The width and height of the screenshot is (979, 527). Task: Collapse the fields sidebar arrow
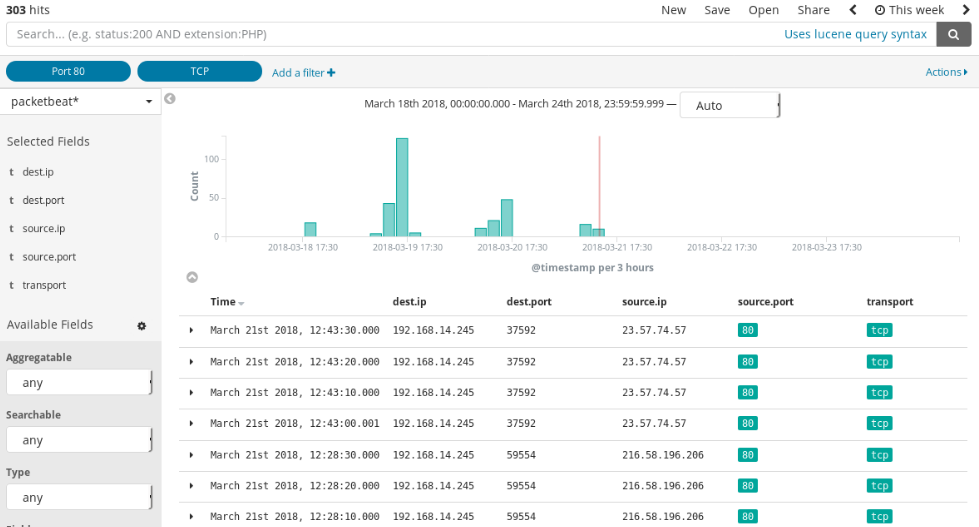[170, 99]
